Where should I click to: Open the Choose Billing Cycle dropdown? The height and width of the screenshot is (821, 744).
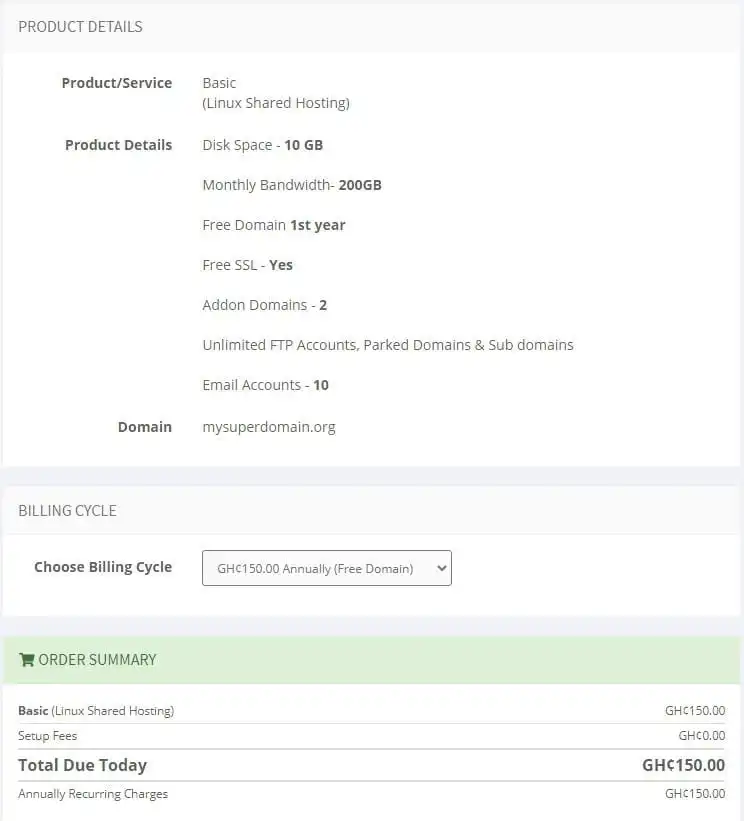point(326,567)
